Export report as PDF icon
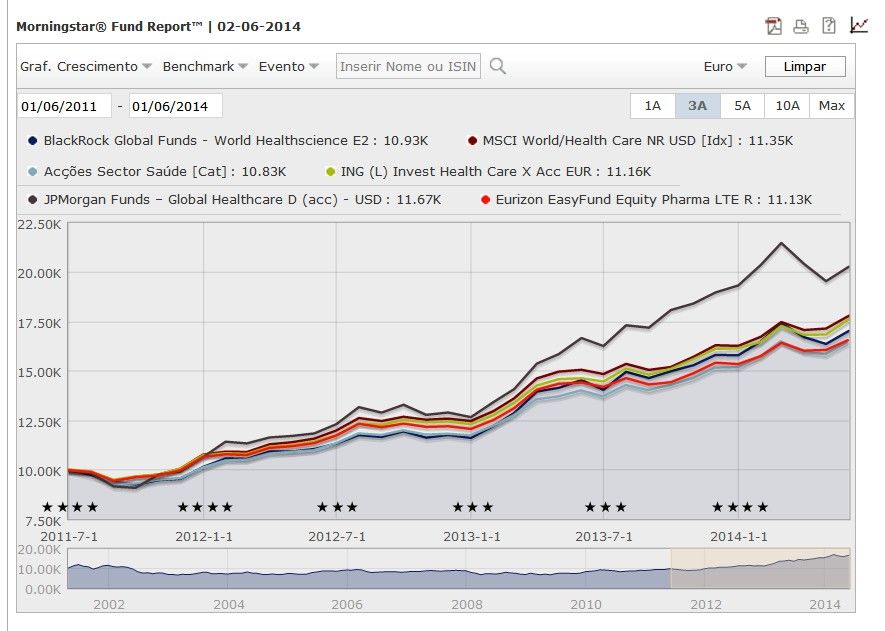The height and width of the screenshot is (631, 885). pos(774,26)
